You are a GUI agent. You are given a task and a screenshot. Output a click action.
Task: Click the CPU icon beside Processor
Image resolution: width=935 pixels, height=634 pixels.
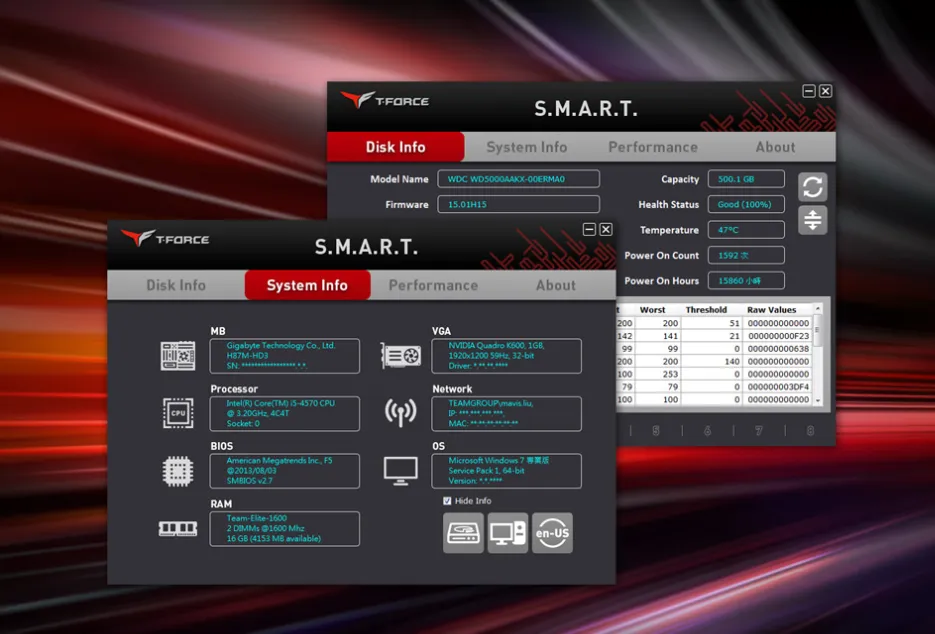tap(178, 412)
